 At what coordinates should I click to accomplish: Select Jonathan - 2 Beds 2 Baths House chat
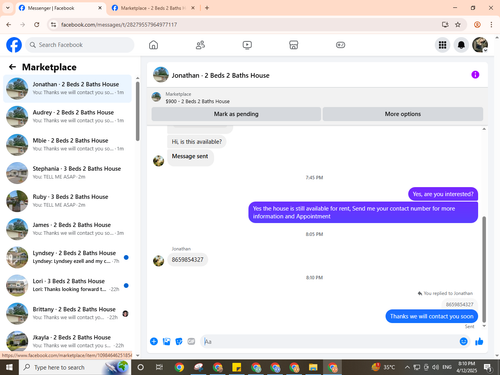pyautogui.click(x=67, y=88)
